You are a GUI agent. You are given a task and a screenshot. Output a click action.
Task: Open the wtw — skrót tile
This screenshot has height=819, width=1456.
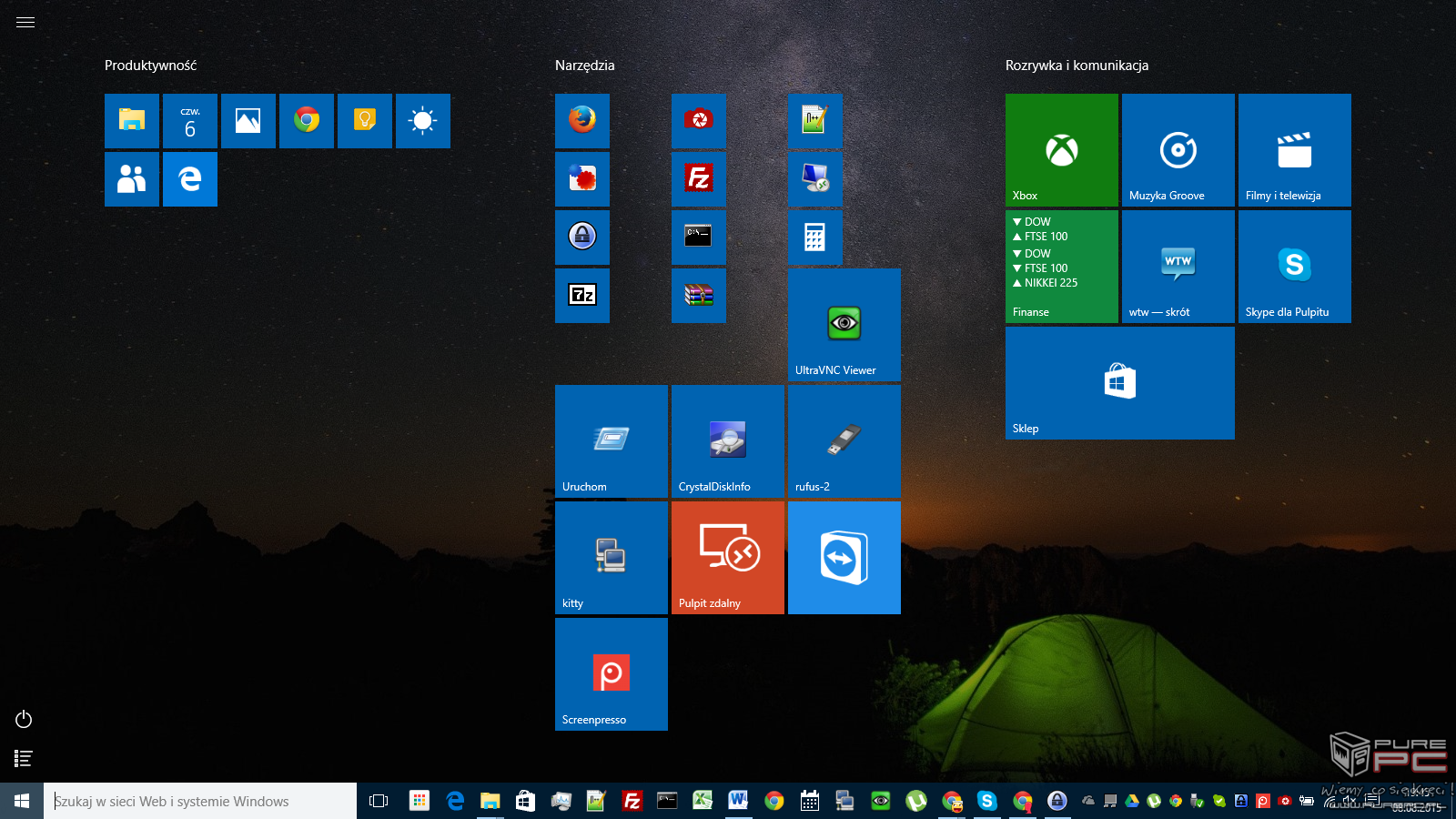tap(1178, 267)
